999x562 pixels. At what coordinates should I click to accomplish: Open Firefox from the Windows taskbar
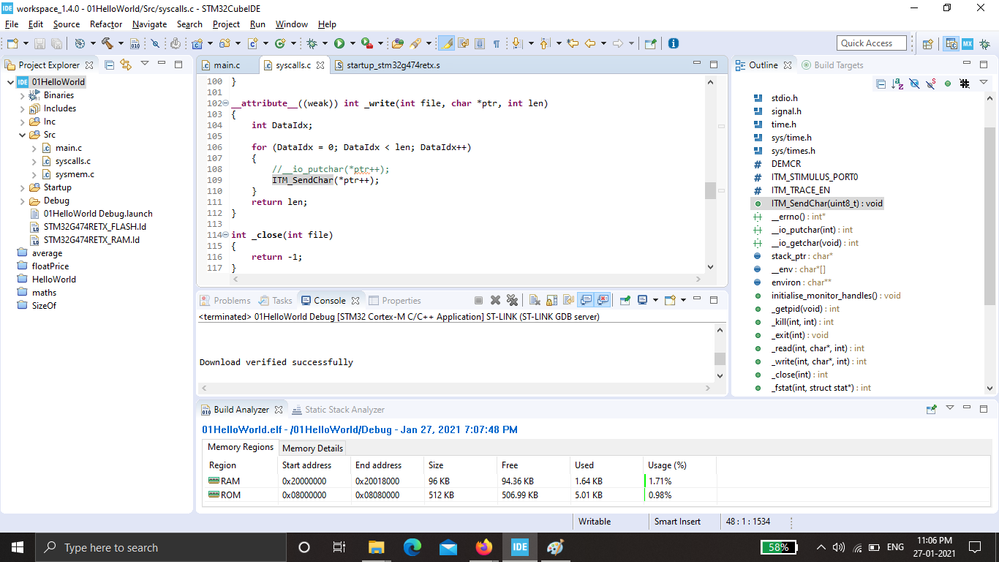coord(484,547)
